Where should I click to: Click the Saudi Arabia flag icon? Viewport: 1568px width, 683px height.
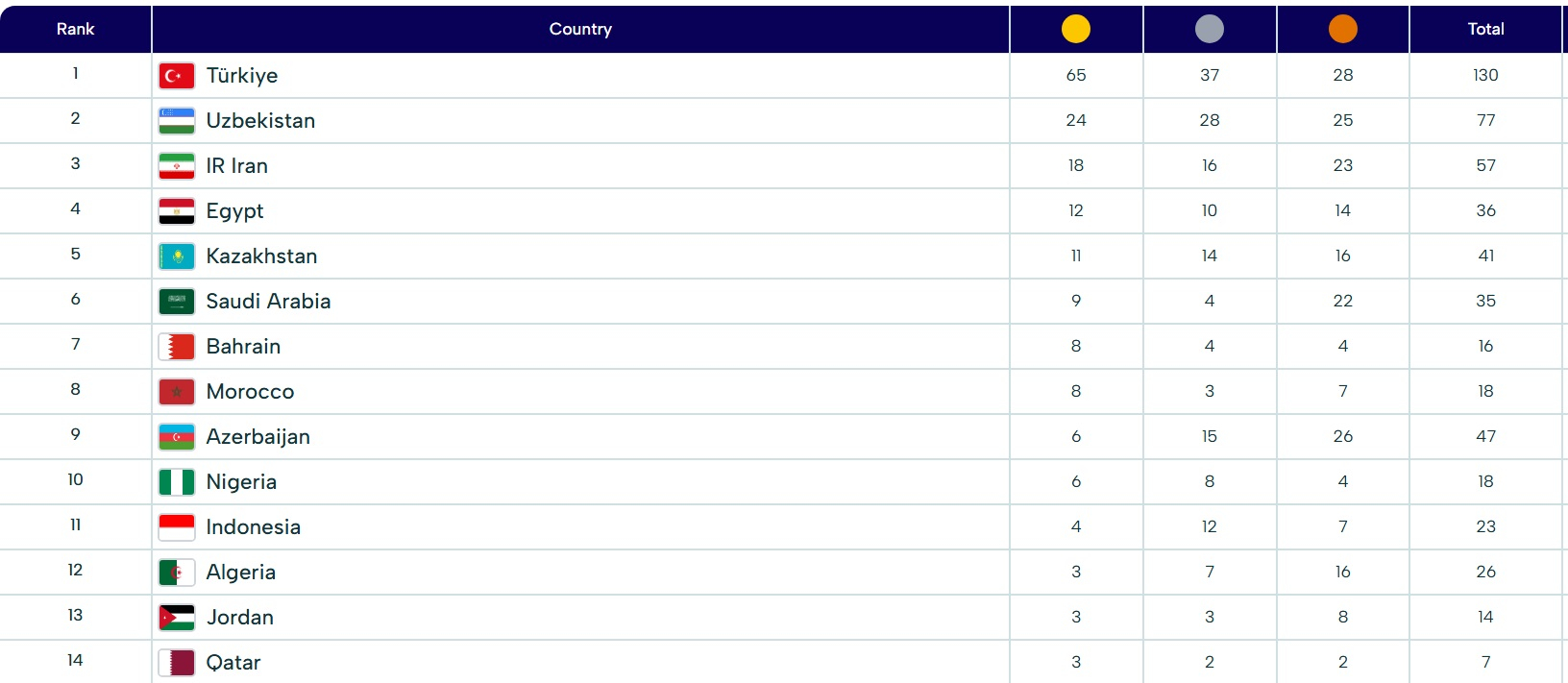coord(177,302)
